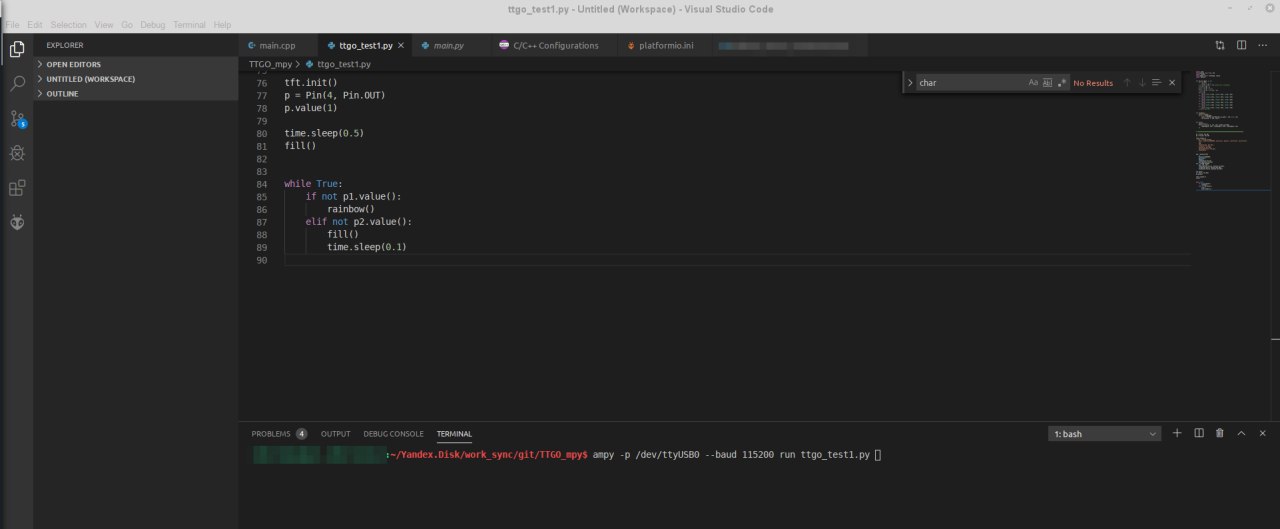Open the Search view in activity bar
Viewport: 1280px width, 529px height.
point(17,83)
